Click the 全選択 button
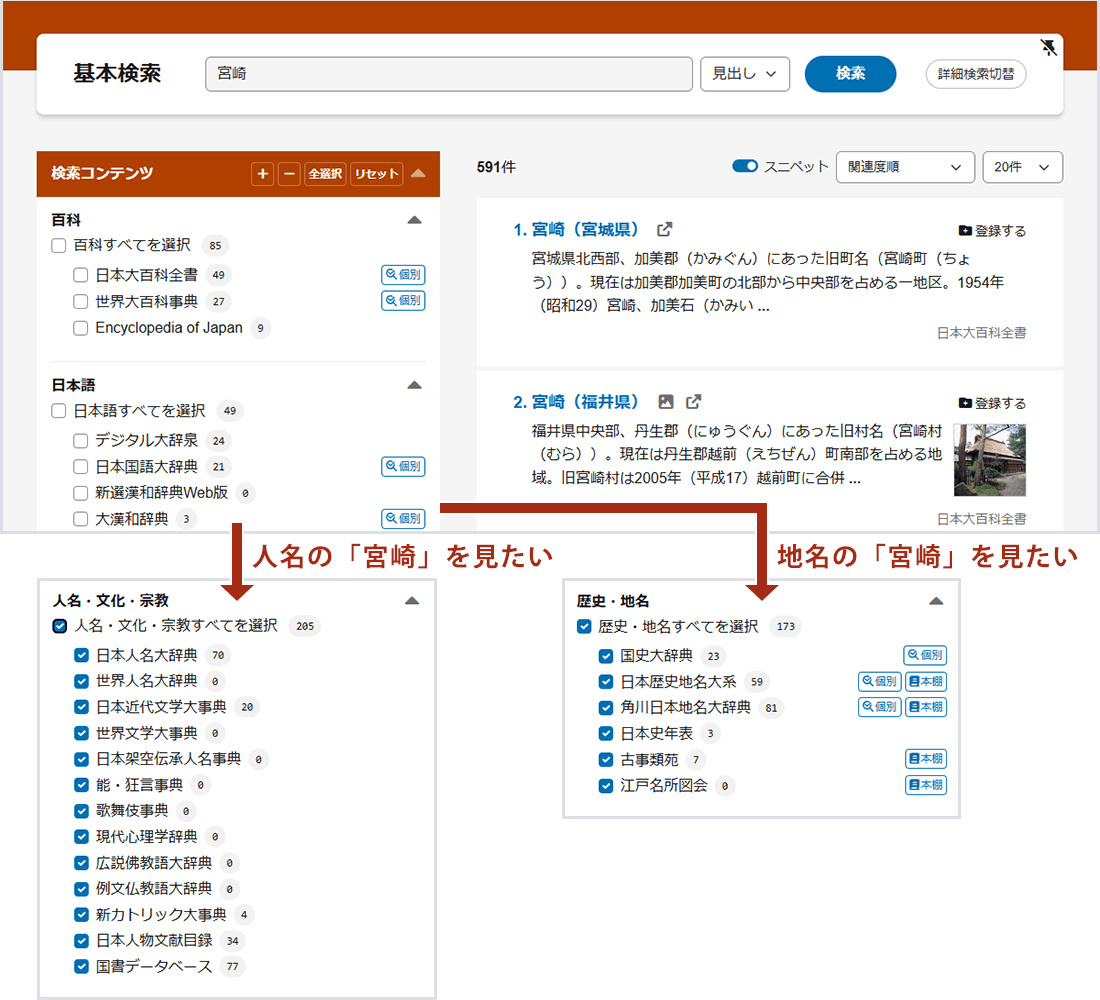This screenshot has height=1000, width=1100. click(x=326, y=174)
